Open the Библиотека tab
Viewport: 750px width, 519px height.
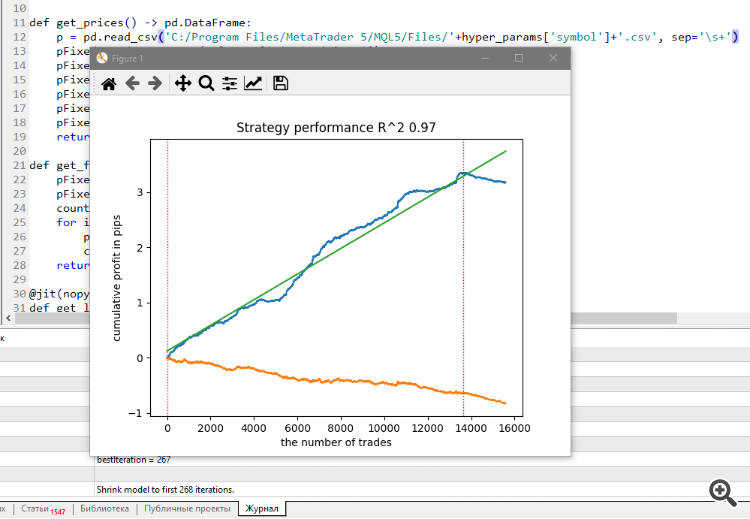click(104, 508)
